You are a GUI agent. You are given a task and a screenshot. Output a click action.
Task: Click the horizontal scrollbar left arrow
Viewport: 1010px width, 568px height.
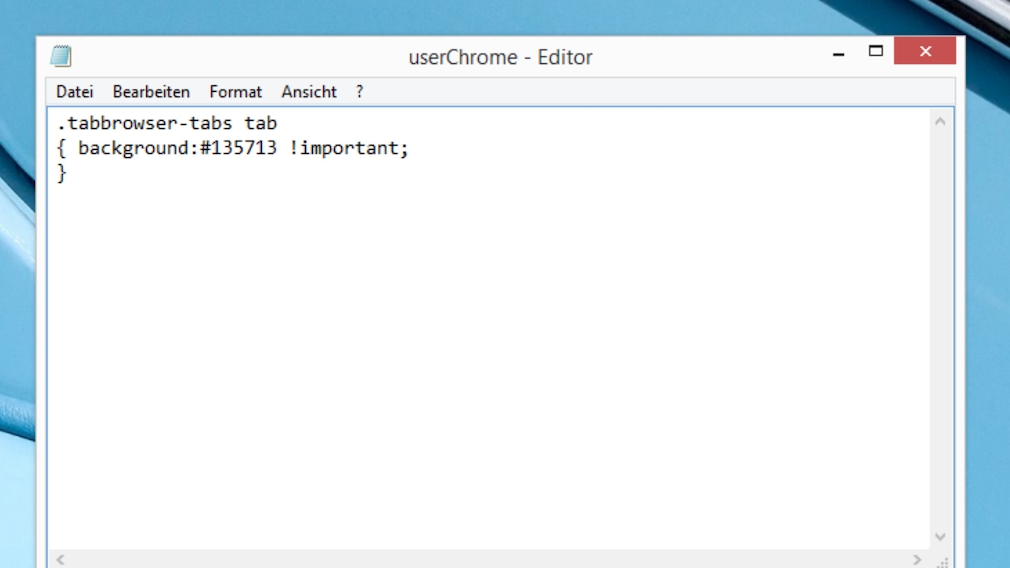(x=59, y=560)
